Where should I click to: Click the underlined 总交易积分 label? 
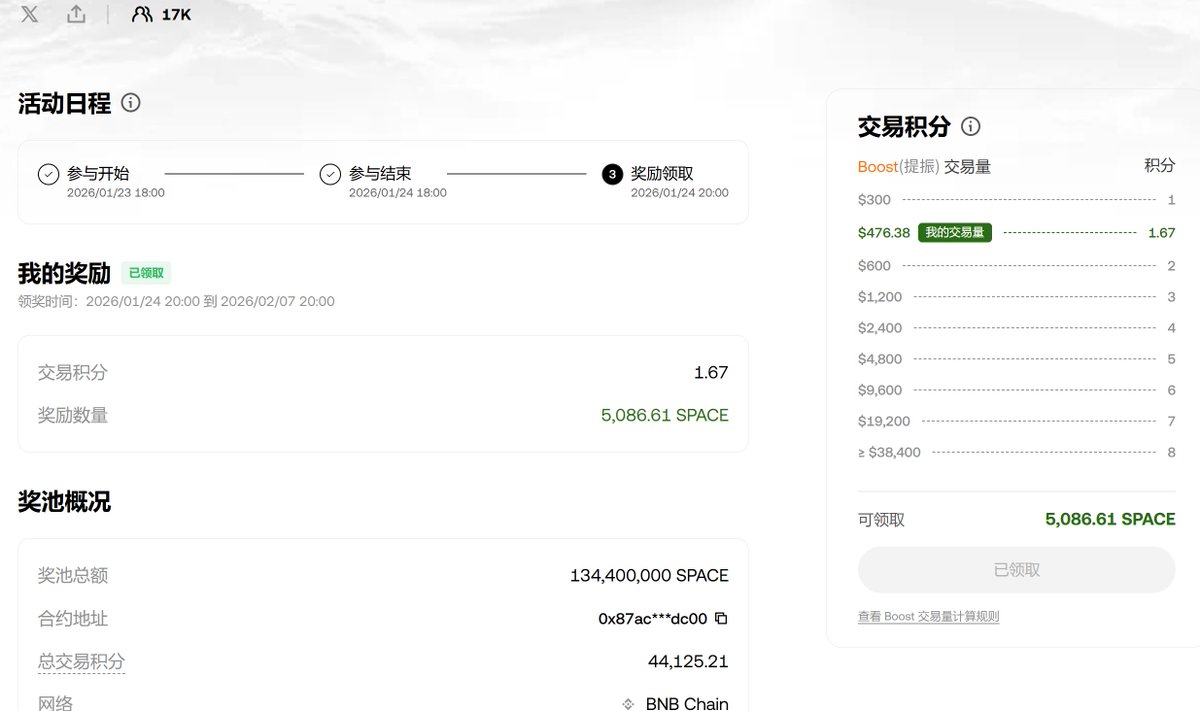[x=81, y=661]
